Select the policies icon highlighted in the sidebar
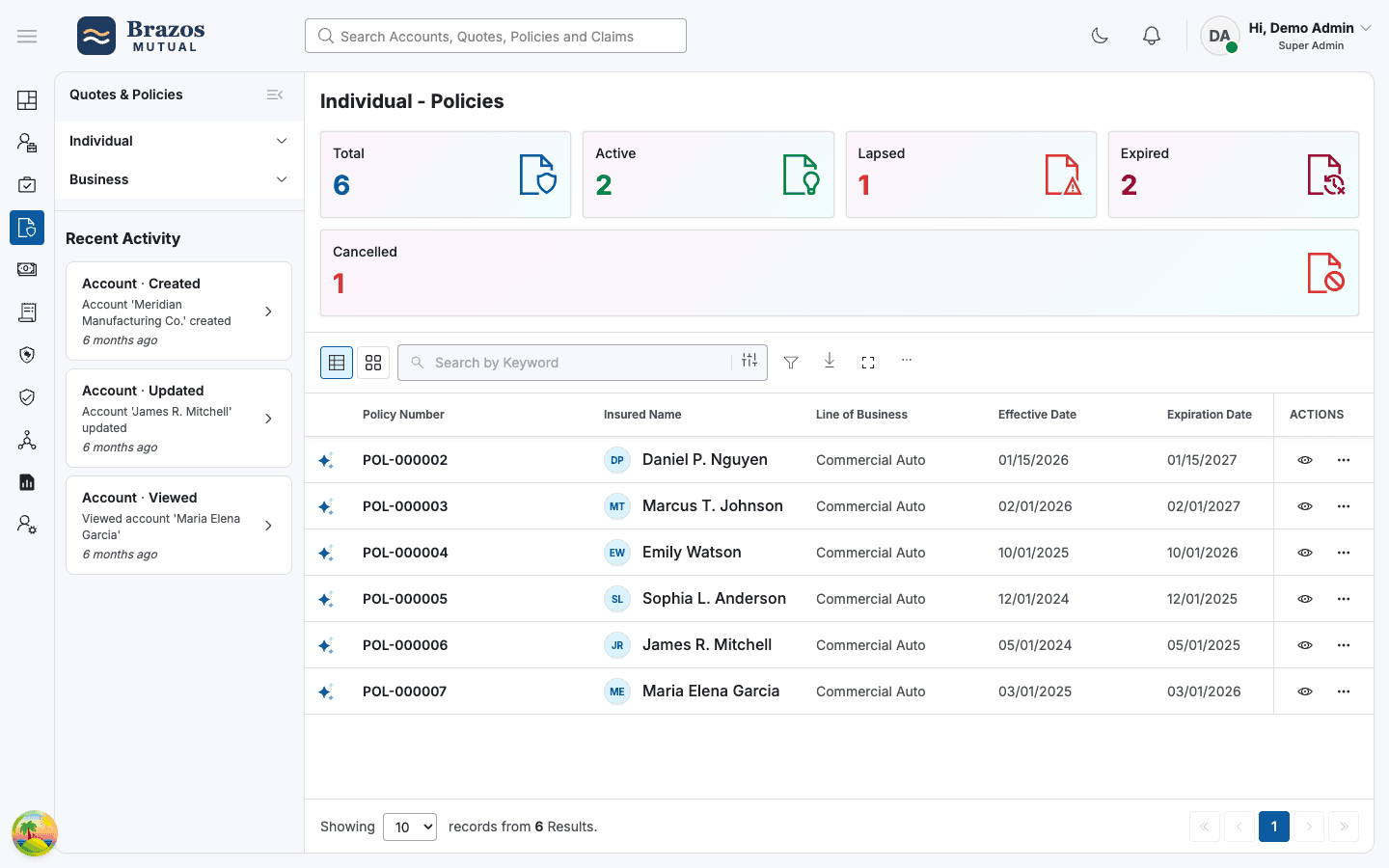Image resolution: width=1389 pixels, height=868 pixels. [27, 228]
